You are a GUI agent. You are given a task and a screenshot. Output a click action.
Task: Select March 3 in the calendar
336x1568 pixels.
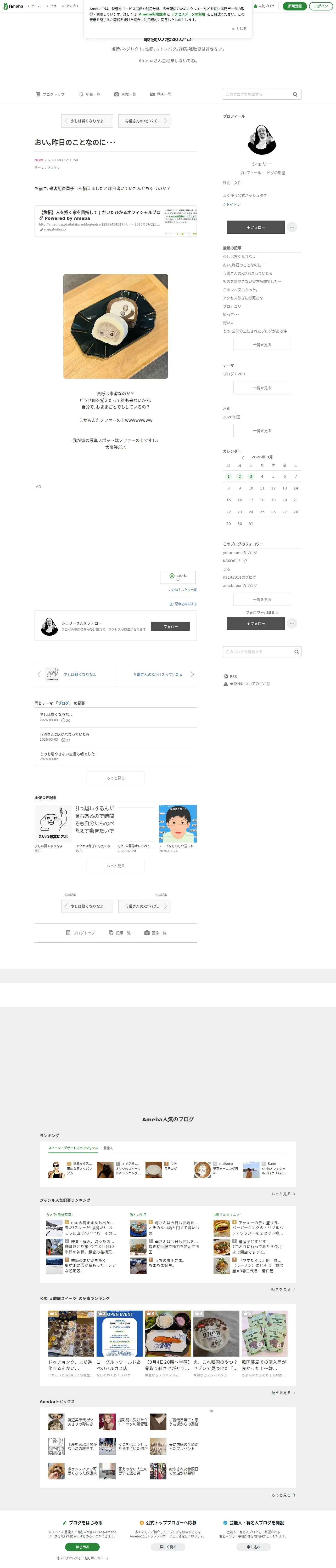point(251,477)
